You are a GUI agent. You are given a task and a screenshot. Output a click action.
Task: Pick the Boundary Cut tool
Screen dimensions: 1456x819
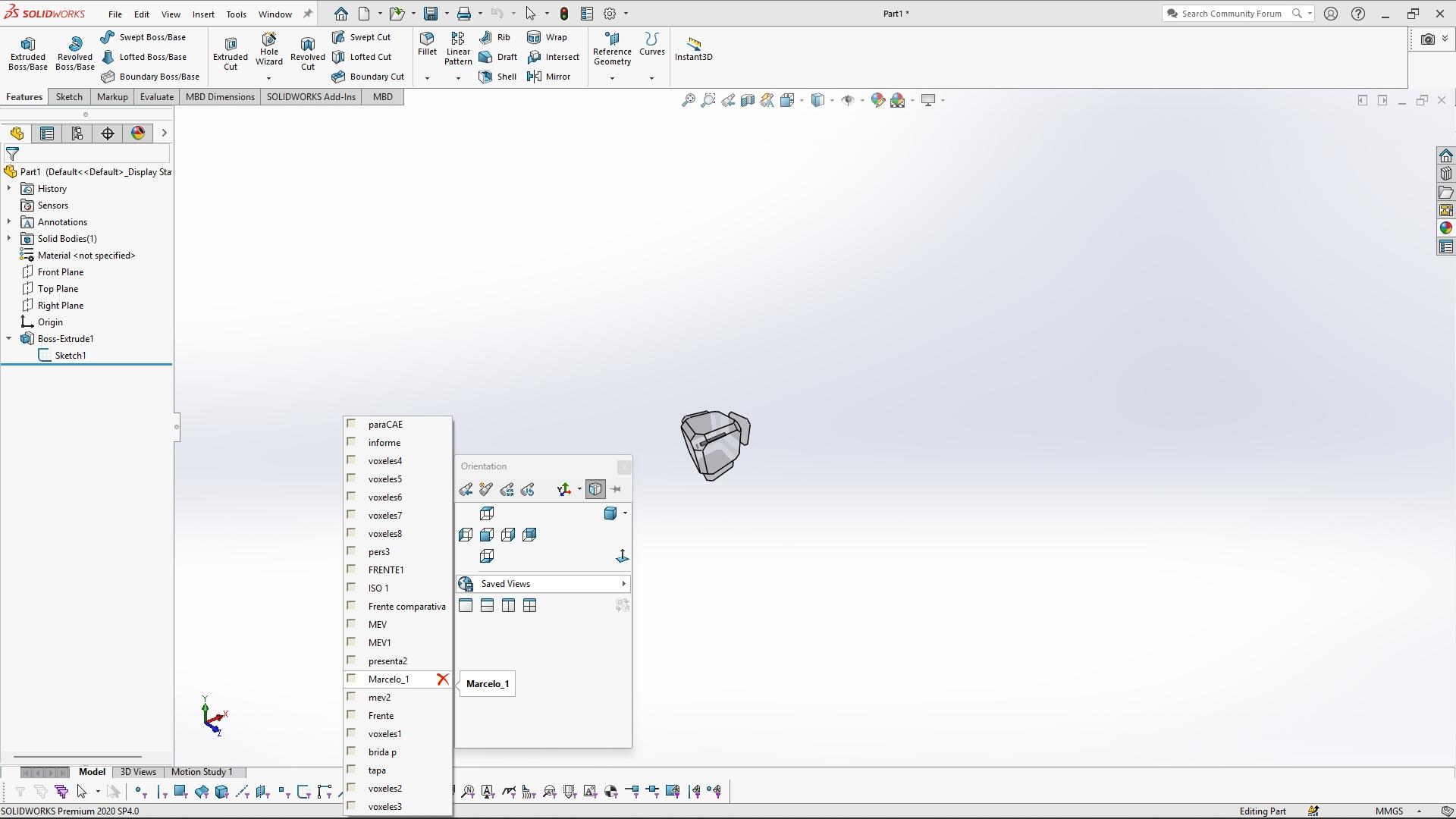[x=368, y=77]
